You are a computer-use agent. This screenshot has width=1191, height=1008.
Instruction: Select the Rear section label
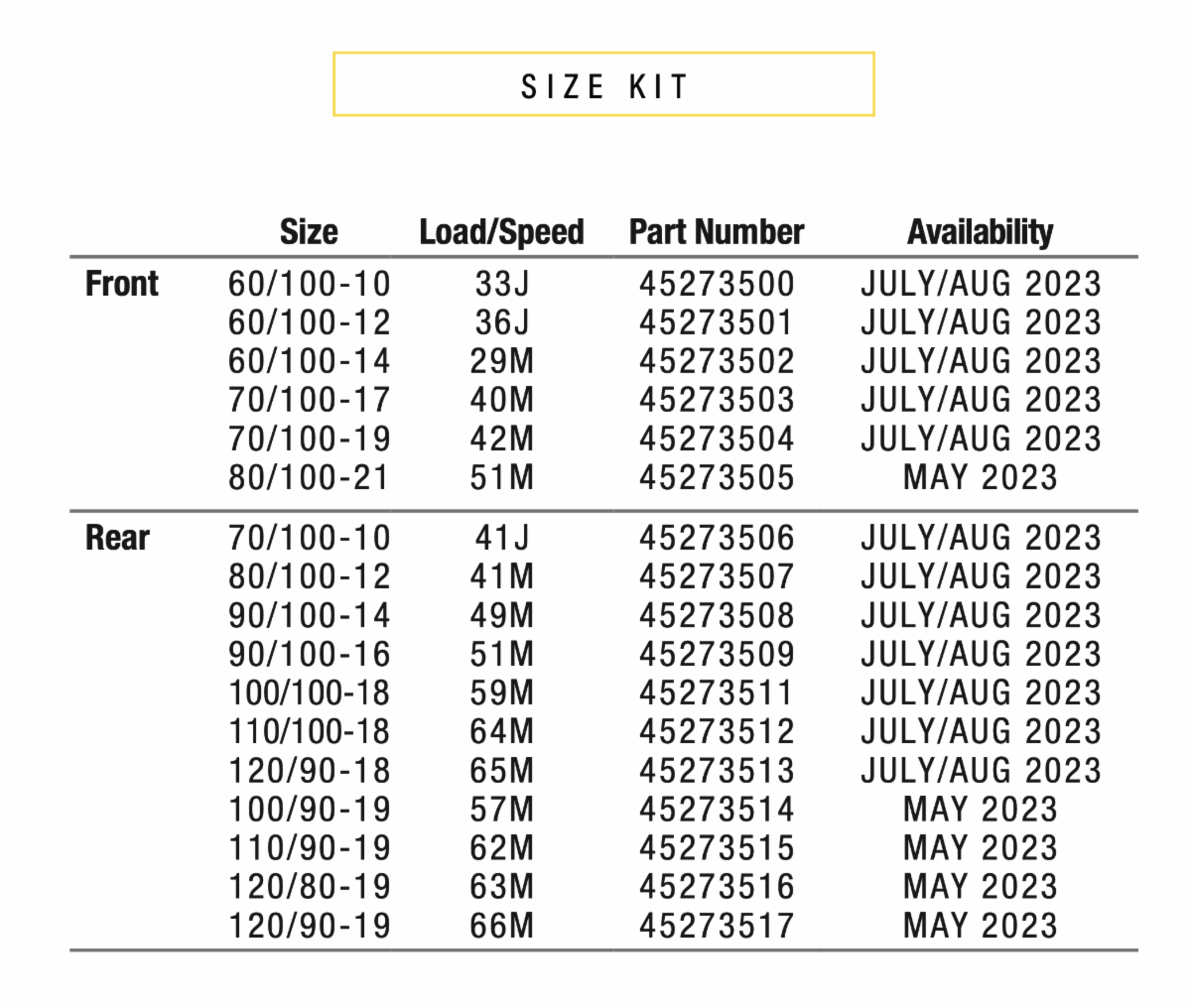click(117, 538)
